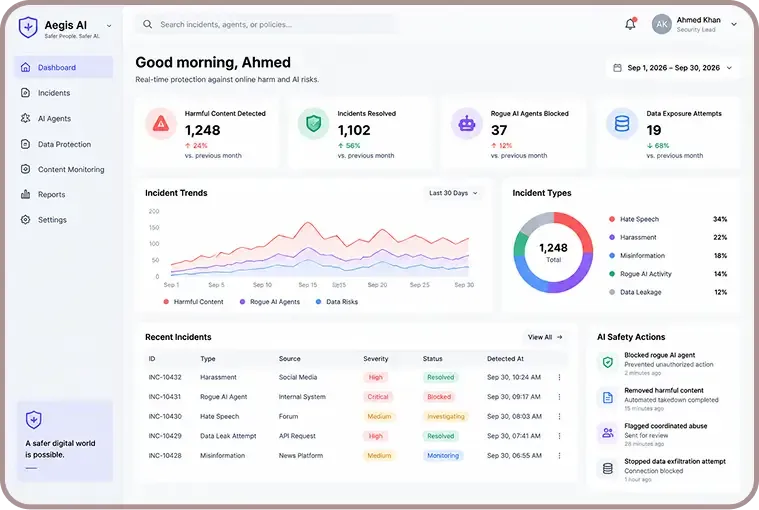Click Sep 30, 08:03 AM timestamp
The width and height of the screenshot is (759, 510).
pos(514,417)
